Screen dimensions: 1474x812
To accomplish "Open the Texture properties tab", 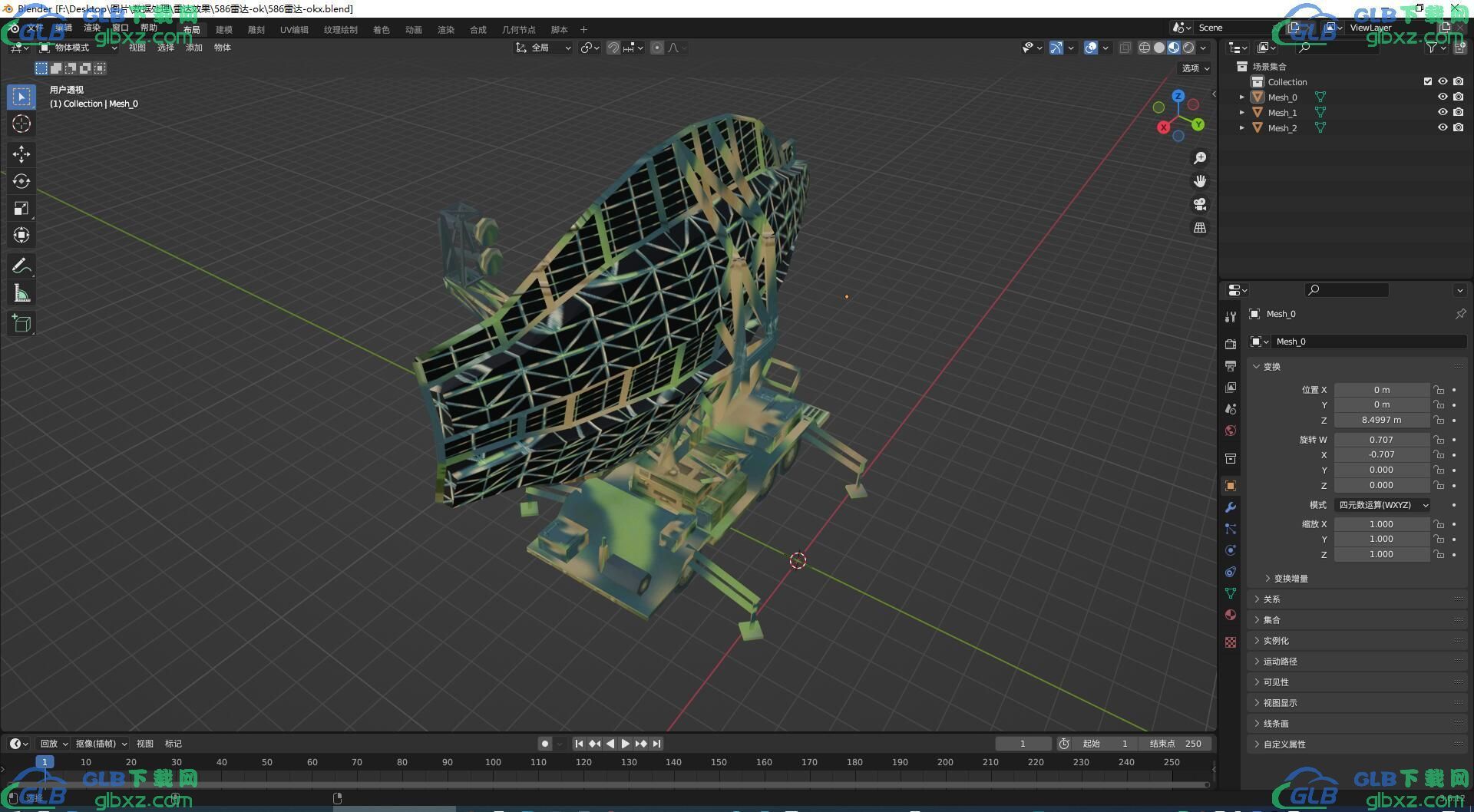I will pos(1231,642).
